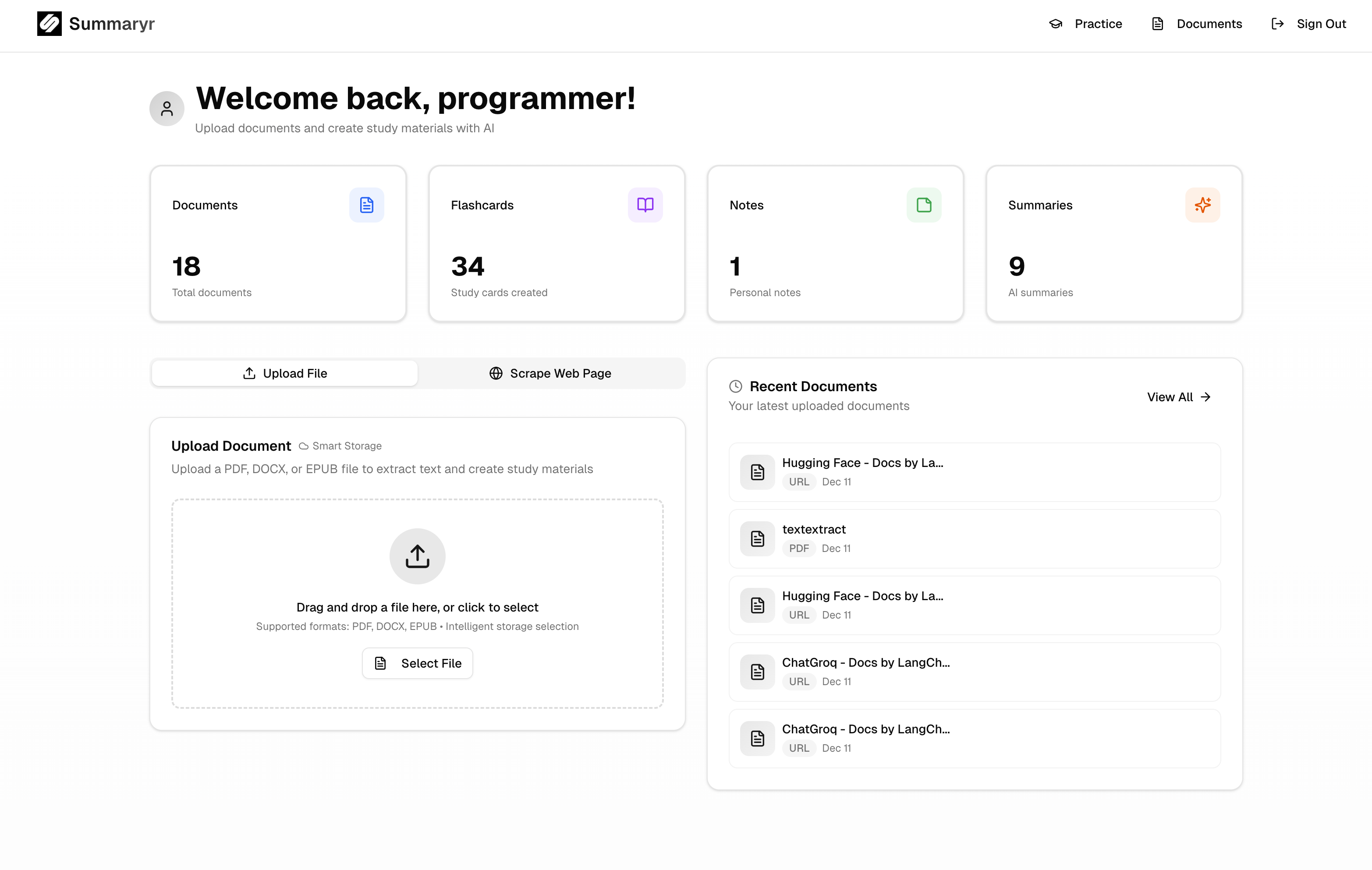Click the blue Documents card icon

[x=366, y=205]
